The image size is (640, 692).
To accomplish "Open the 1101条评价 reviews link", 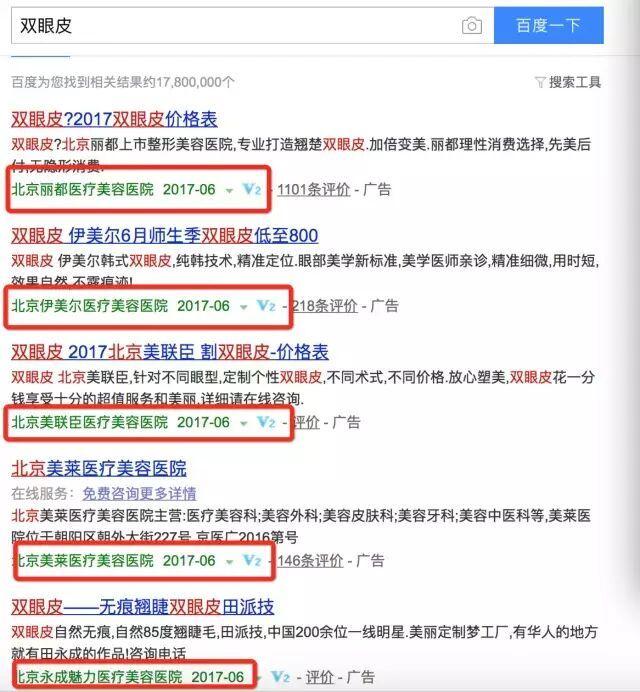I will point(313,190).
